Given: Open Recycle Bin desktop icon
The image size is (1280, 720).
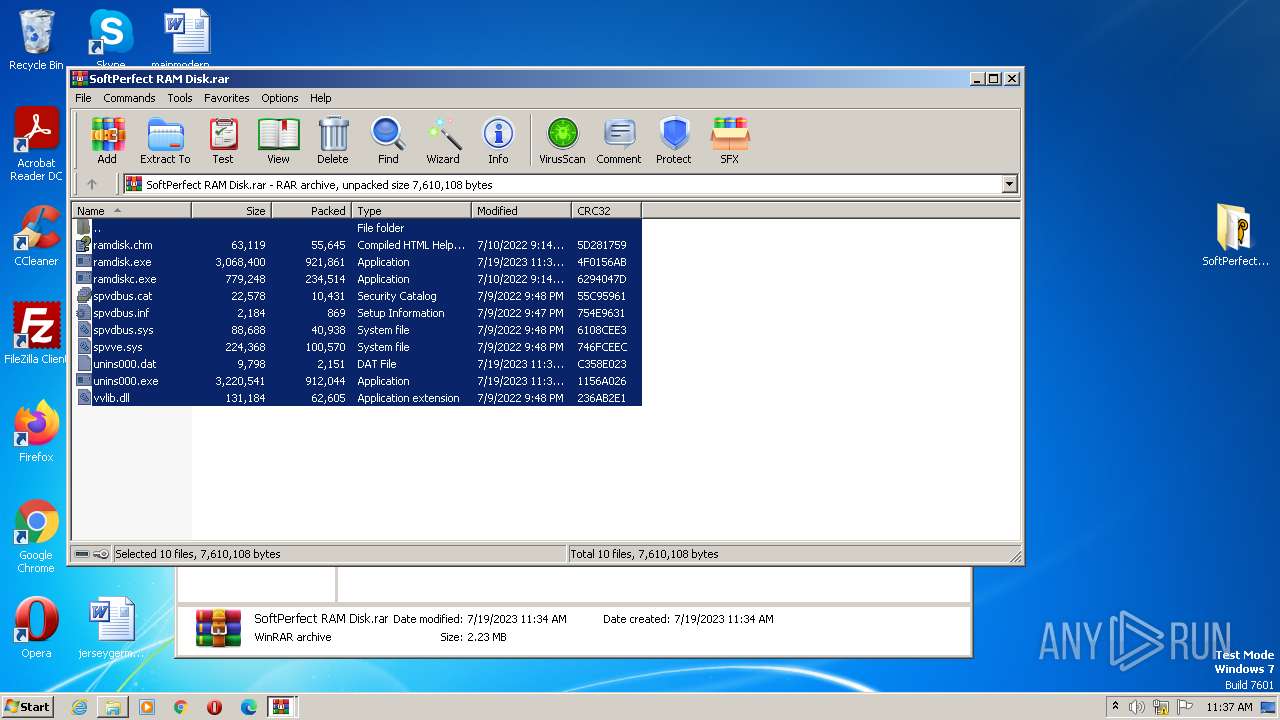Looking at the screenshot, I should coord(36,40).
